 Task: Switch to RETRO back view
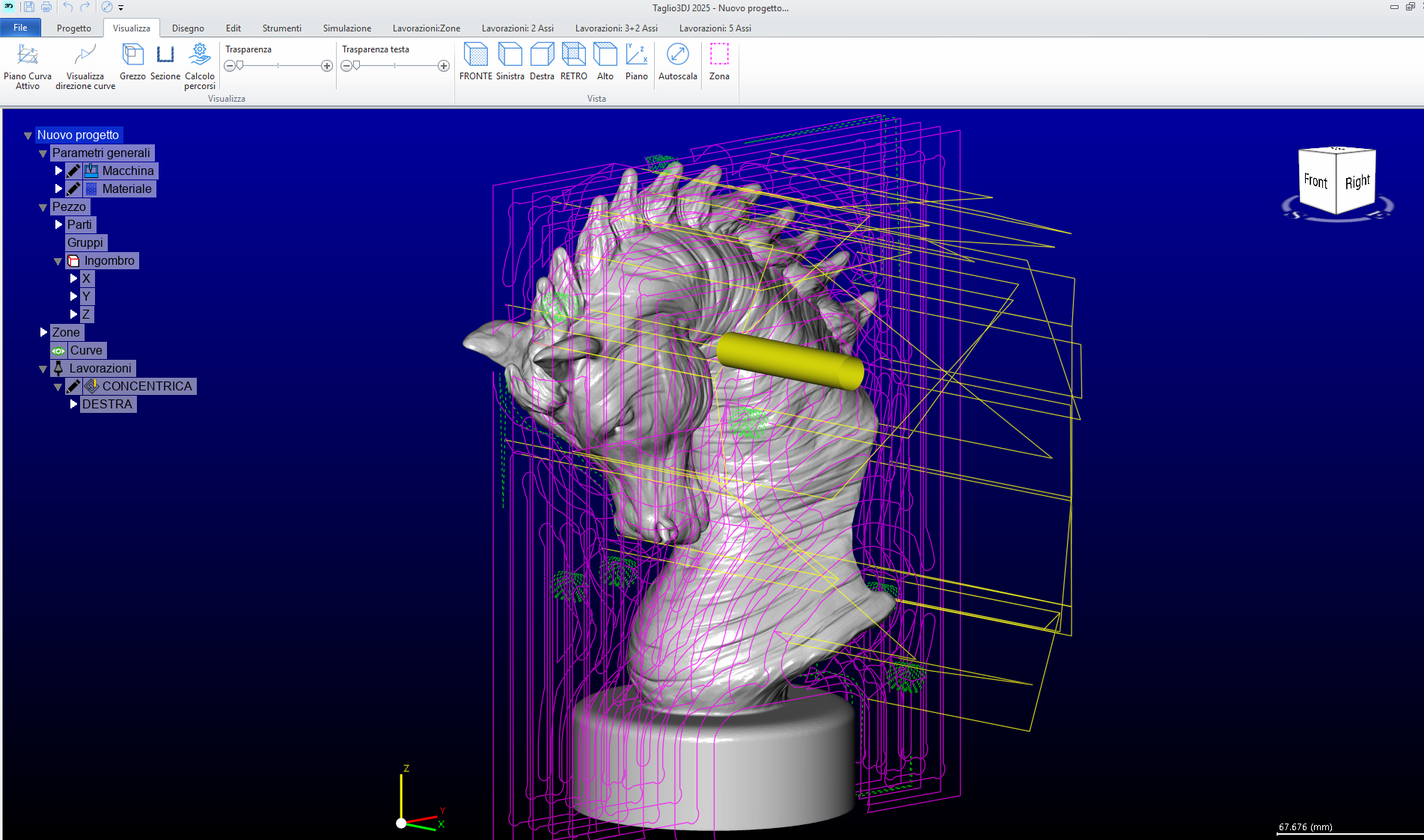(573, 55)
